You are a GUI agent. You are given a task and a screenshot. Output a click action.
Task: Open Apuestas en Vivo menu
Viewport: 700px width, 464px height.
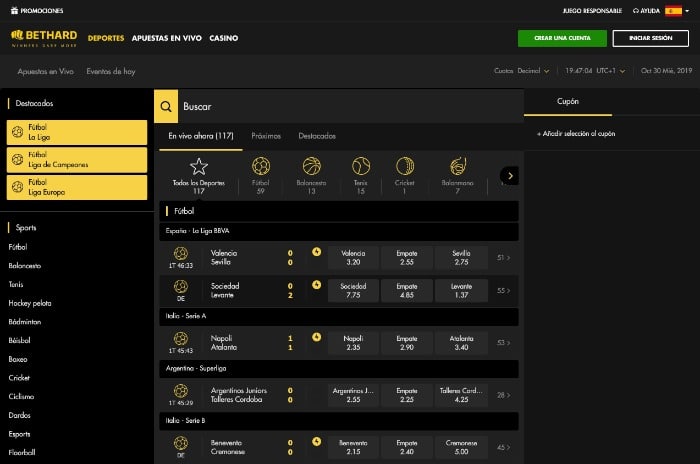[x=167, y=38]
